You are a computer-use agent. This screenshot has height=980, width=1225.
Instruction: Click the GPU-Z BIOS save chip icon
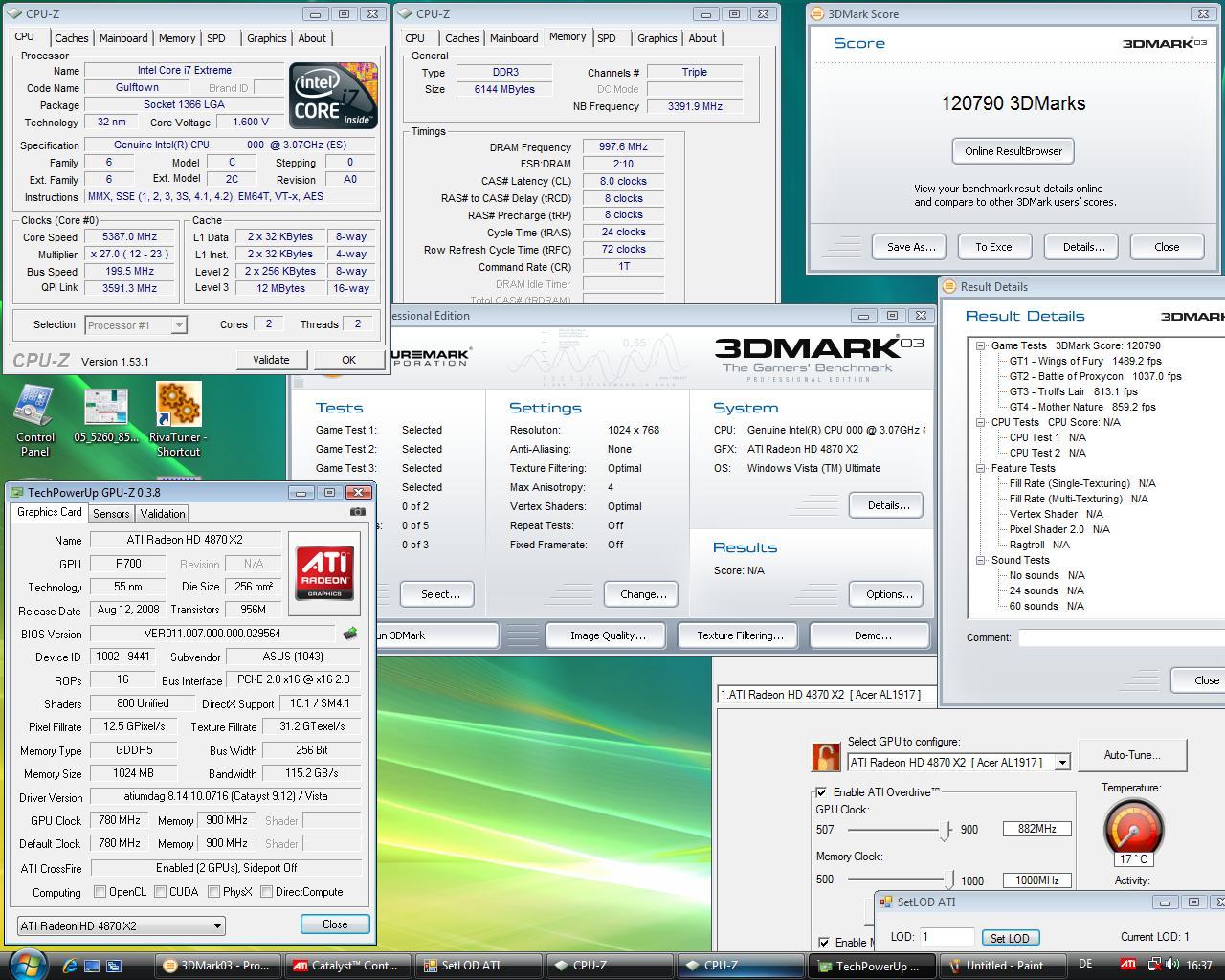click(x=350, y=633)
